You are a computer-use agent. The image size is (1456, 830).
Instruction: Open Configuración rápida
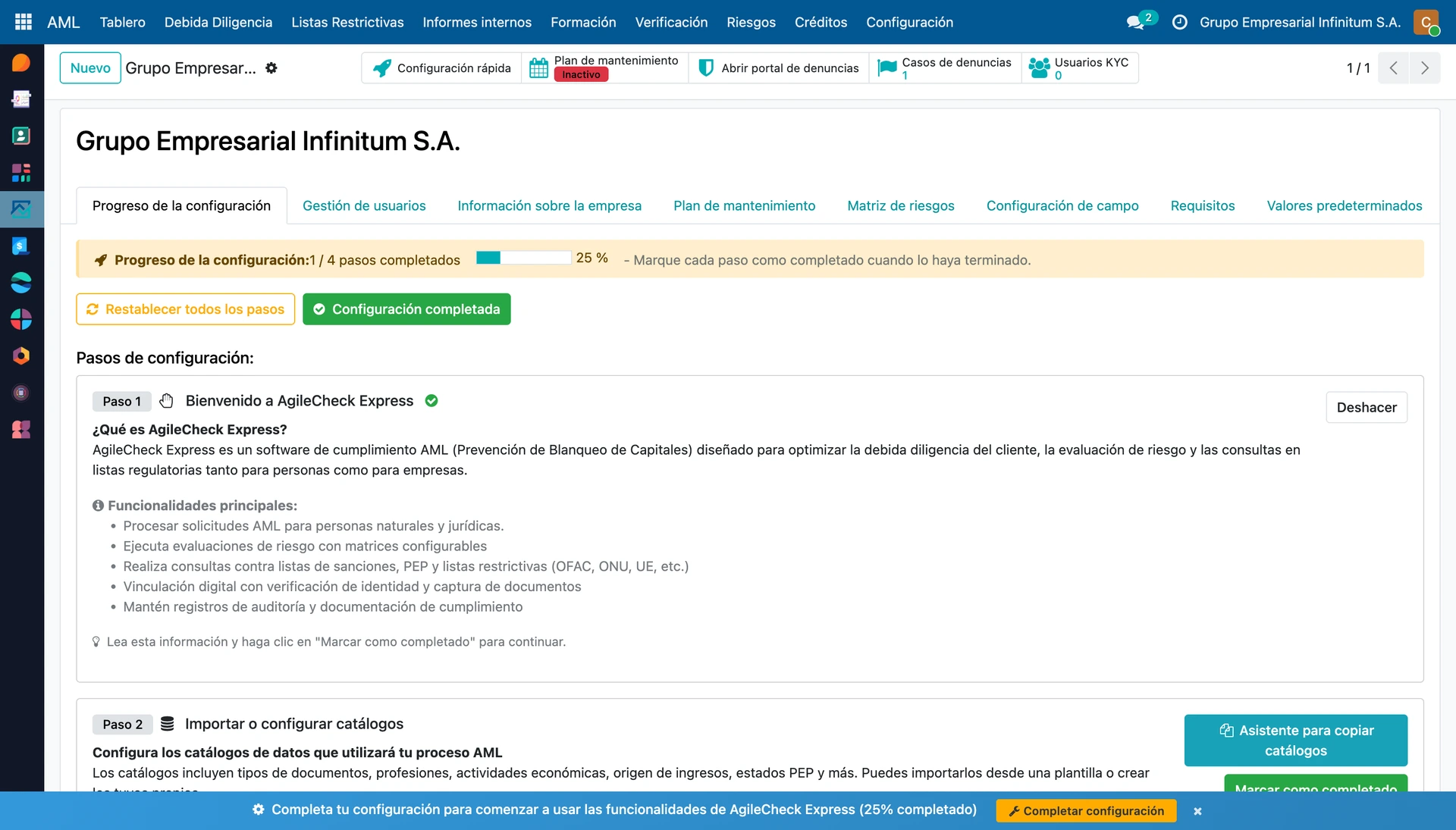point(441,68)
